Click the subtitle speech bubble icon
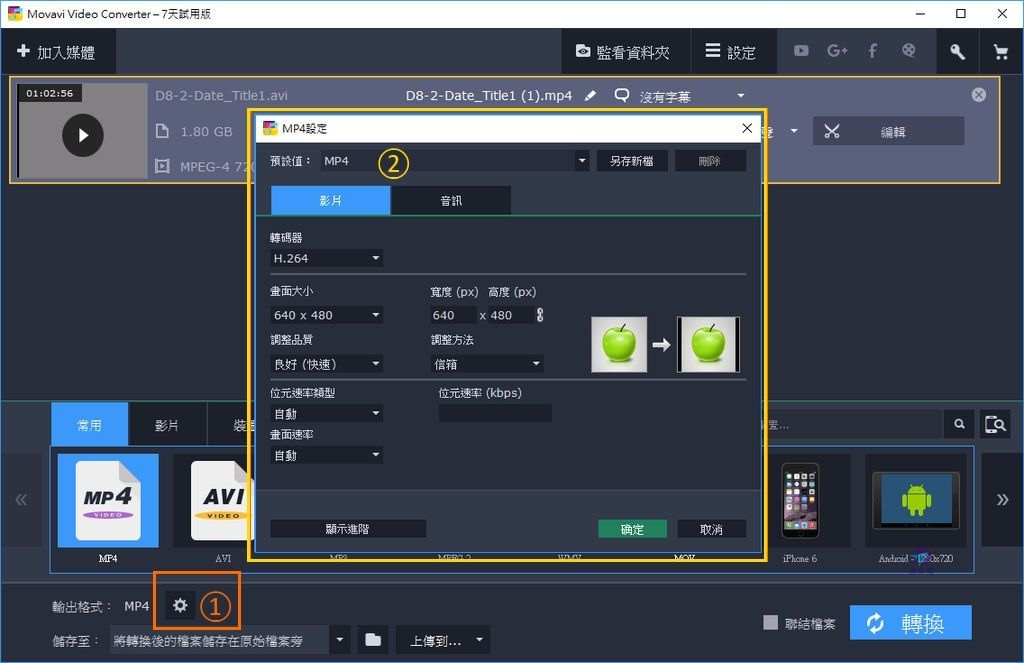 [x=622, y=96]
